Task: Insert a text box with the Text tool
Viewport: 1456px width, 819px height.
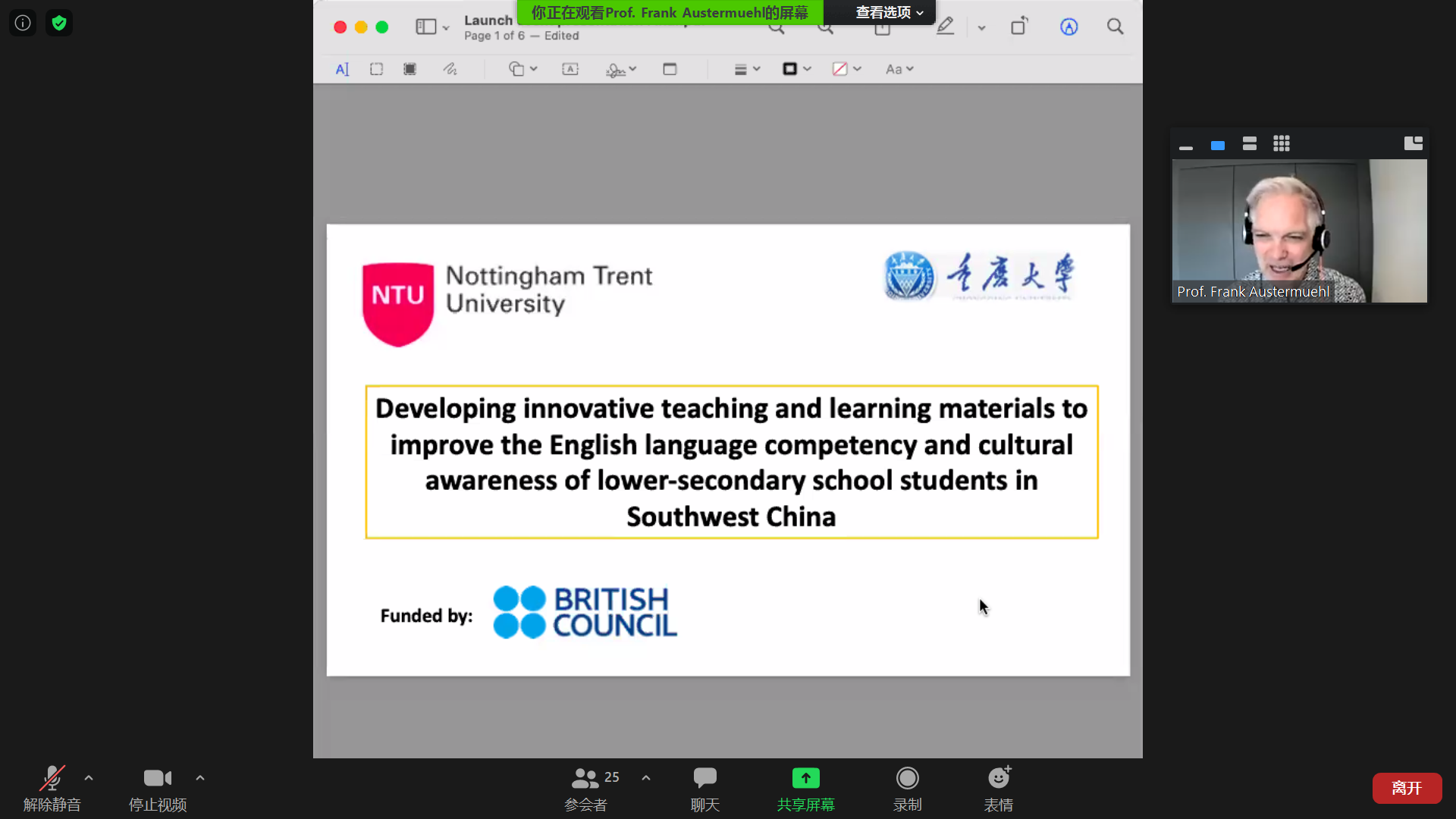Action: pyautogui.click(x=570, y=69)
